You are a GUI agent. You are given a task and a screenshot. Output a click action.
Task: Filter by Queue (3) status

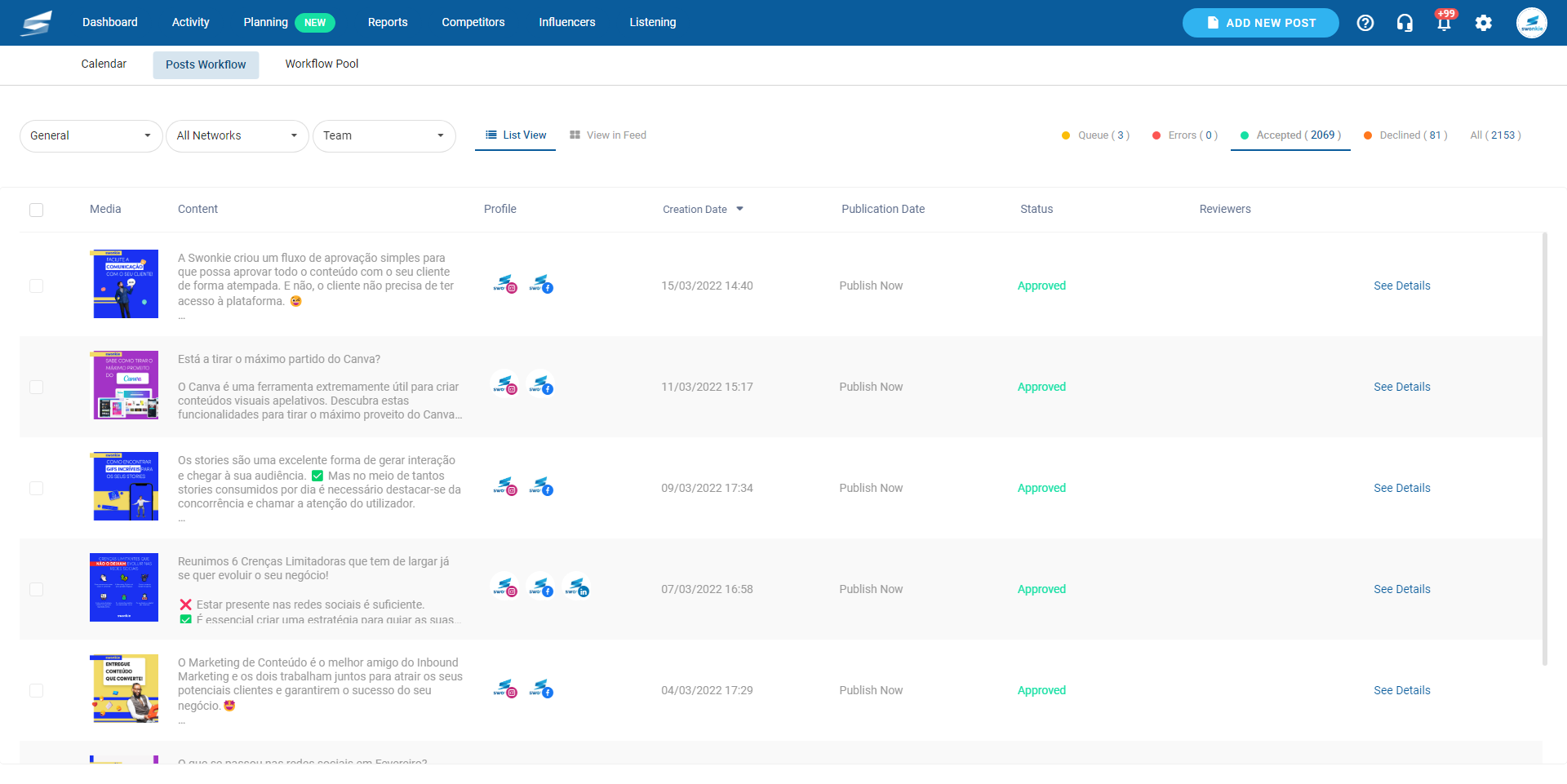[1096, 135]
